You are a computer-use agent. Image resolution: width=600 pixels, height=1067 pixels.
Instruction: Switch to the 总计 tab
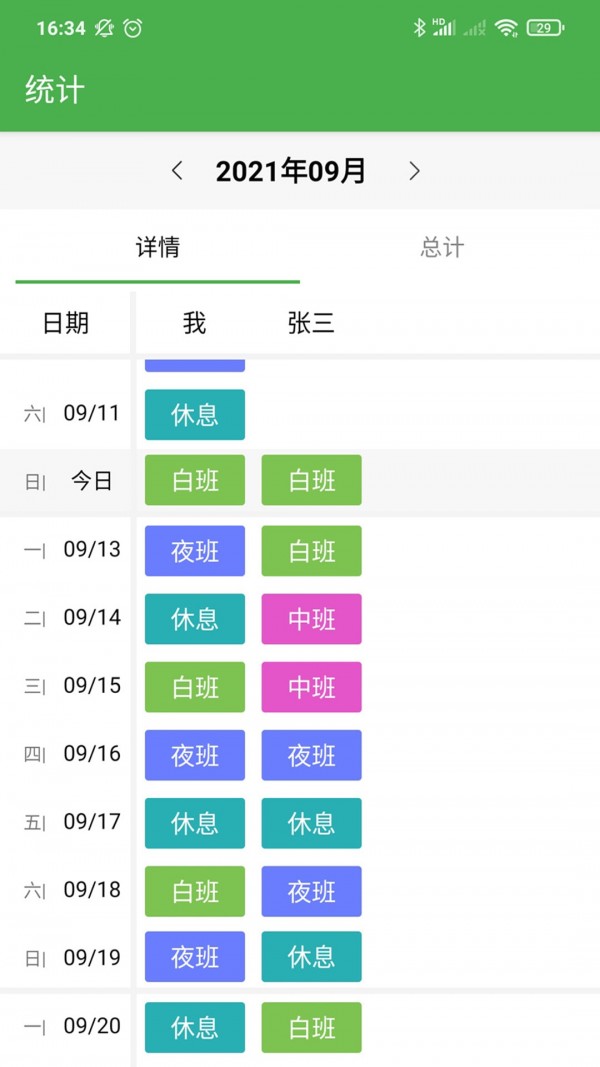click(x=441, y=248)
